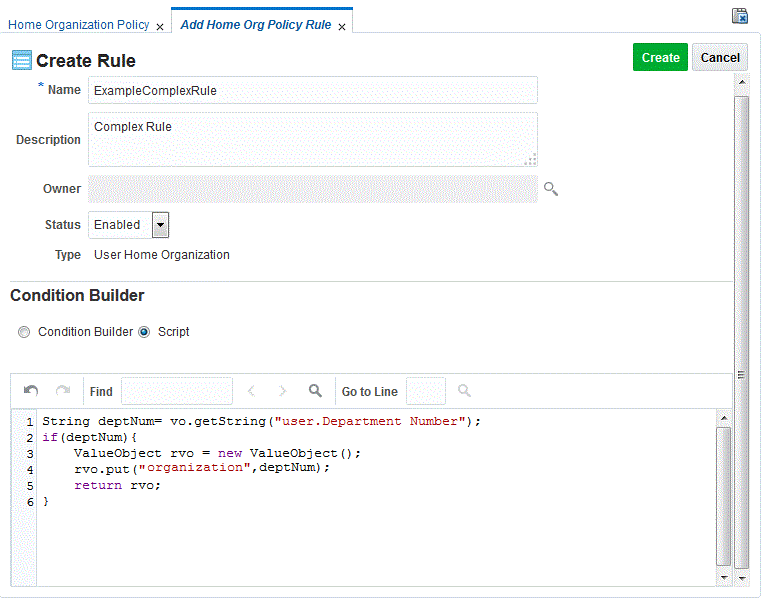Click the Cancel button
Viewport: 761px width, 600px height.
720,57
